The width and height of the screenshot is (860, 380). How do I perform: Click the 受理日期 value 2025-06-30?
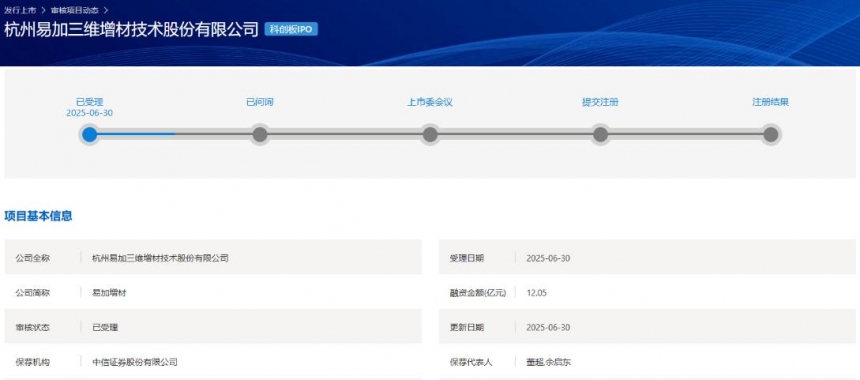point(548,258)
